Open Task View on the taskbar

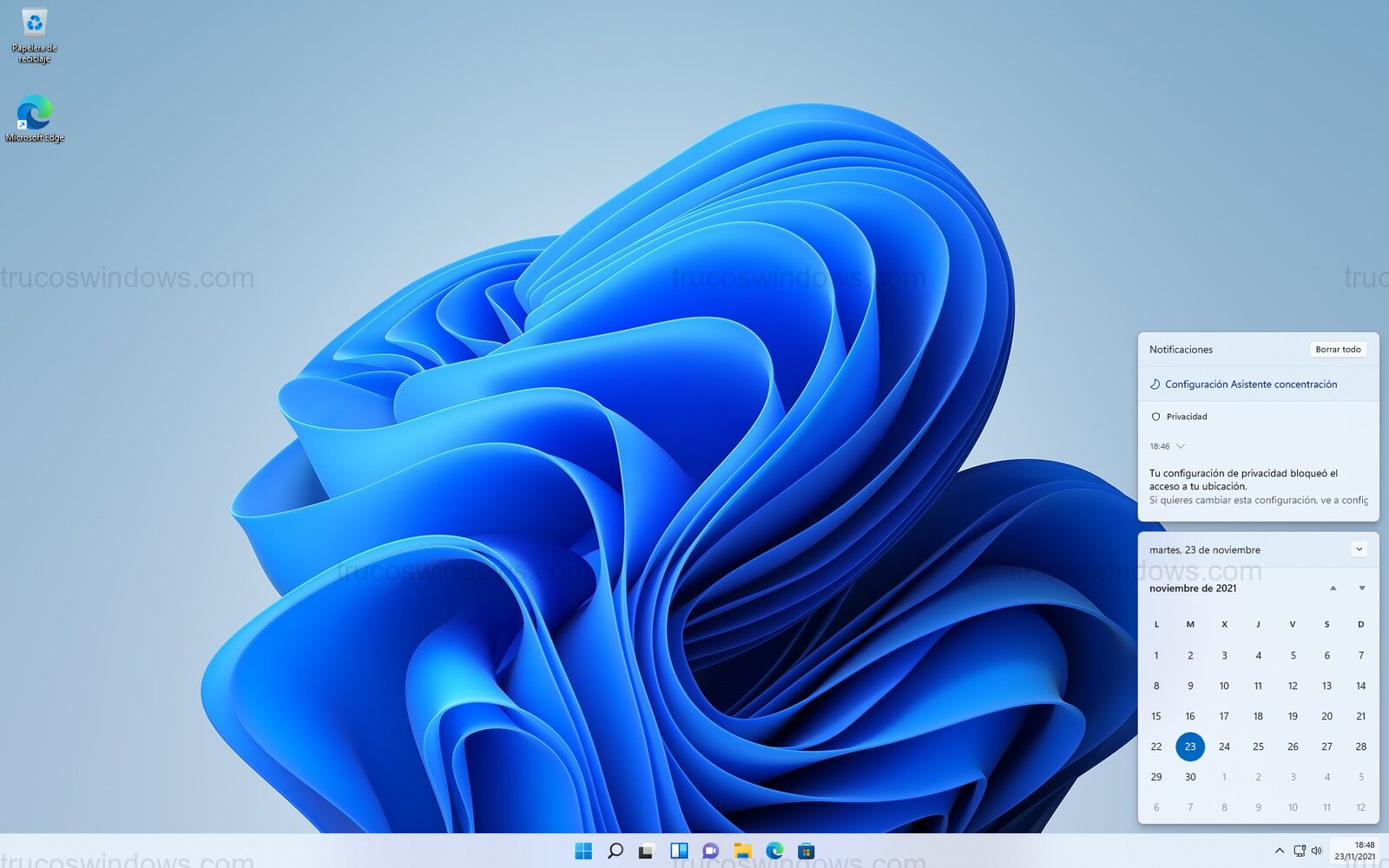[x=647, y=852]
